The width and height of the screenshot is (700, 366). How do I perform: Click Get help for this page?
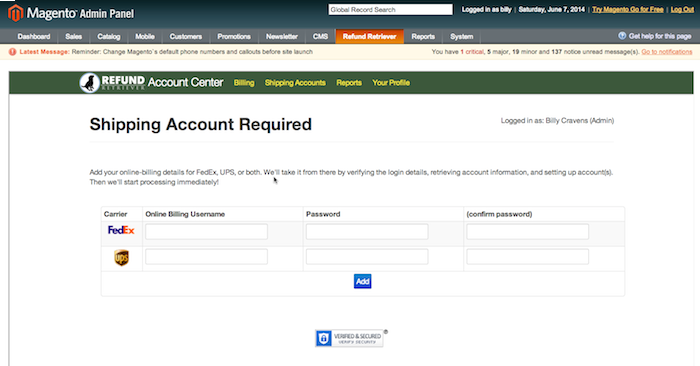coord(660,36)
